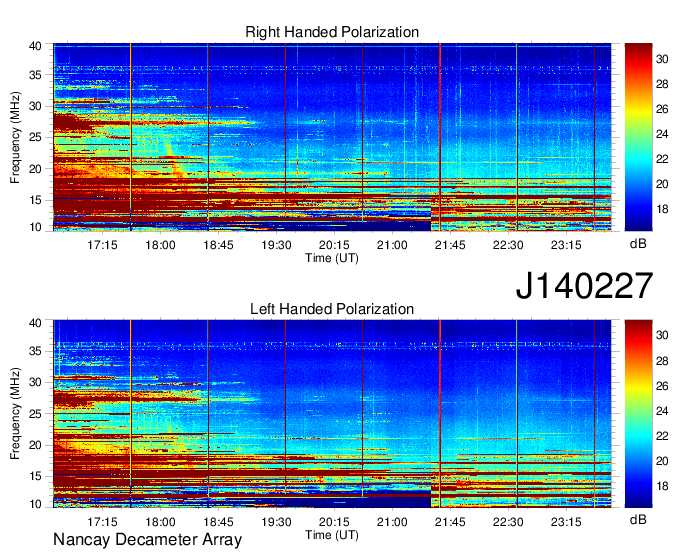Image resolution: width=680 pixels, height=552 pixels.
Task: Click 21:00 tick on Right Handed time axis
Action: tap(392, 245)
